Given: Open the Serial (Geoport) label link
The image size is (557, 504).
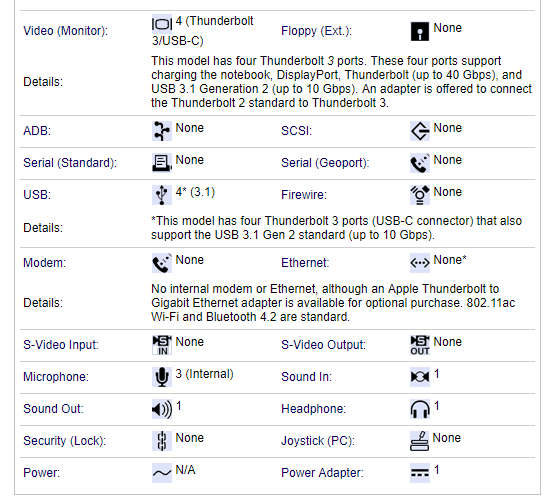Looking at the screenshot, I should click(x=325, y=163).
